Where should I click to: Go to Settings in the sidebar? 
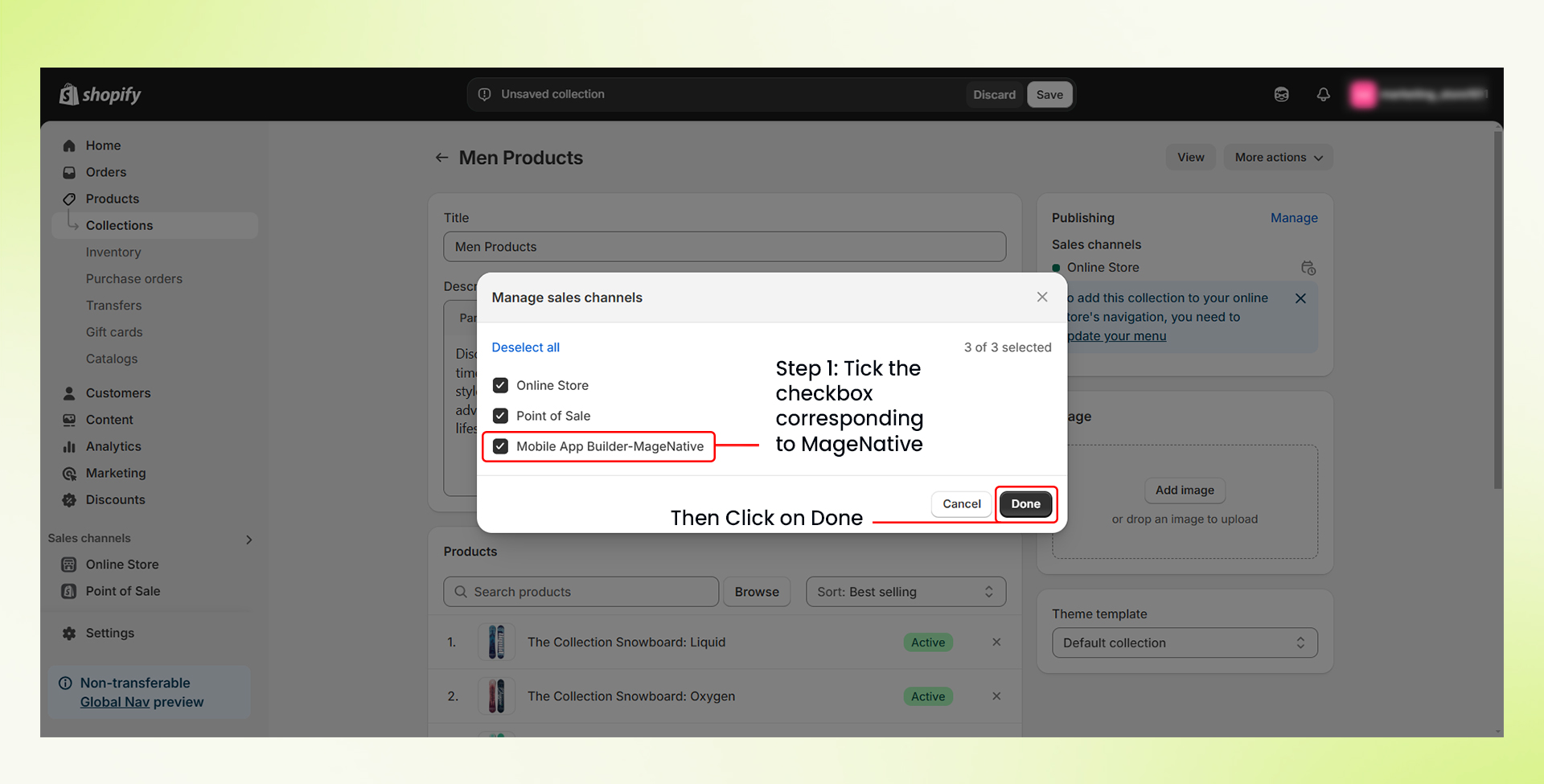110,634
